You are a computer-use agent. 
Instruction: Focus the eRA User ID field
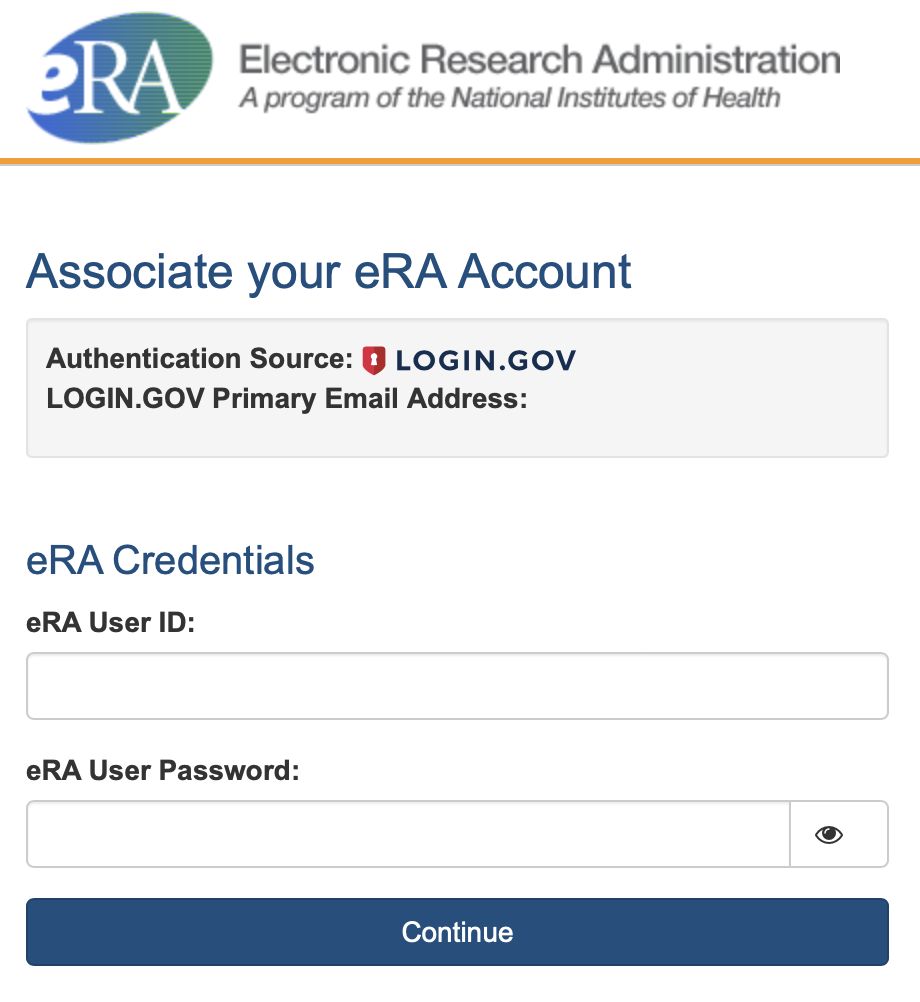pyautogui.click(x=457, y=686)
